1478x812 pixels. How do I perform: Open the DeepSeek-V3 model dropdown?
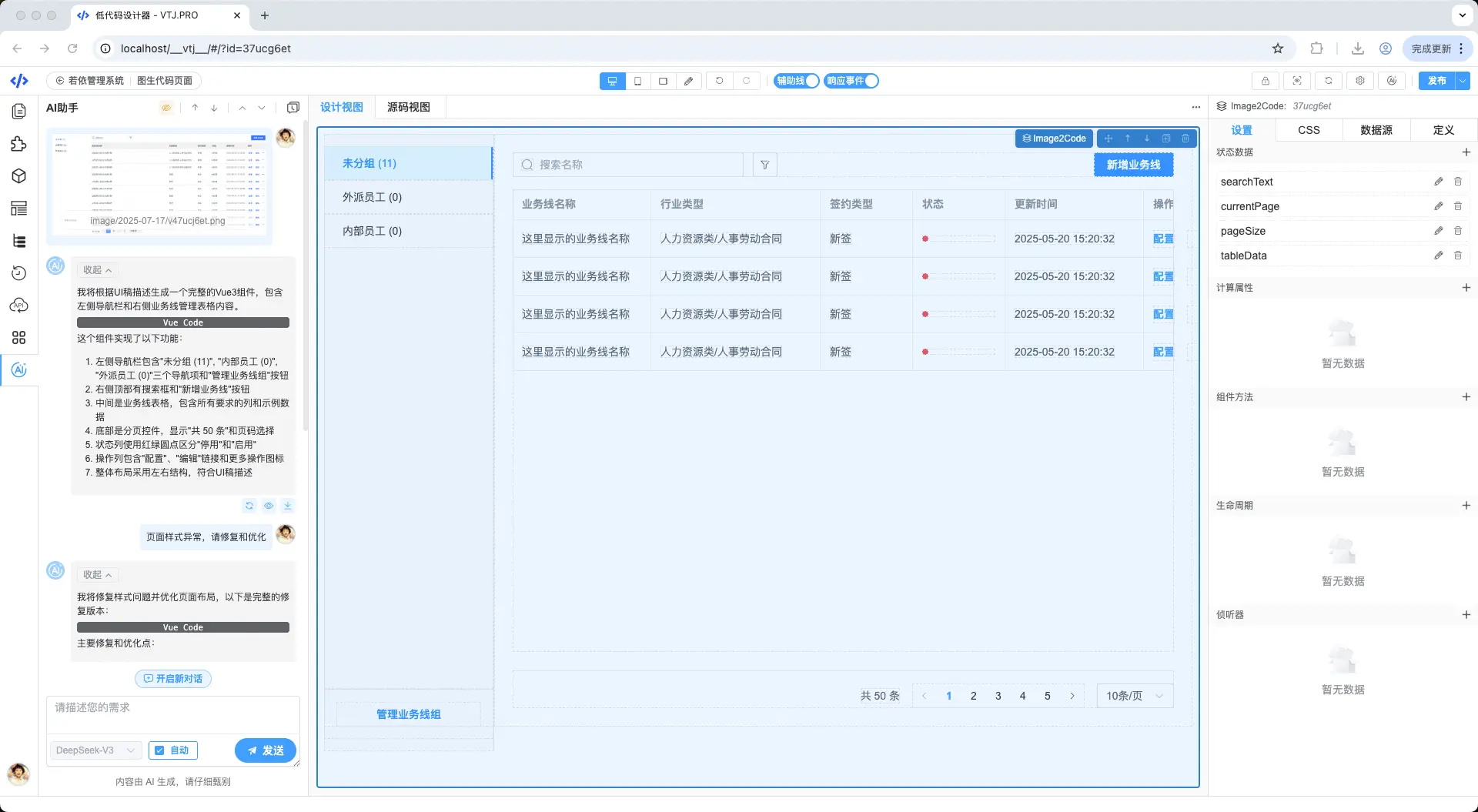96,750
